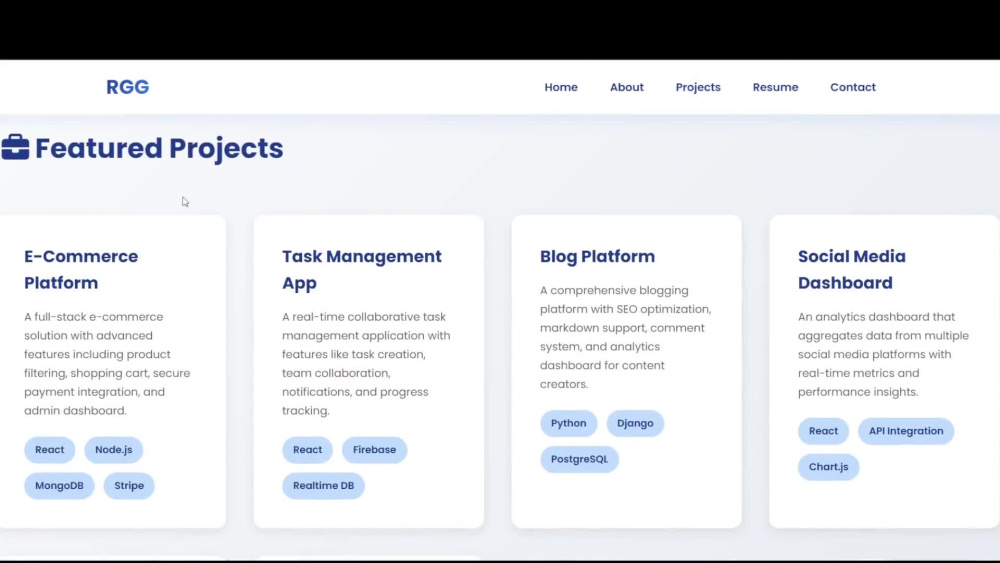Click the E-Commerce description starting 'A full-stack e-commerce'

coord(107,363)
